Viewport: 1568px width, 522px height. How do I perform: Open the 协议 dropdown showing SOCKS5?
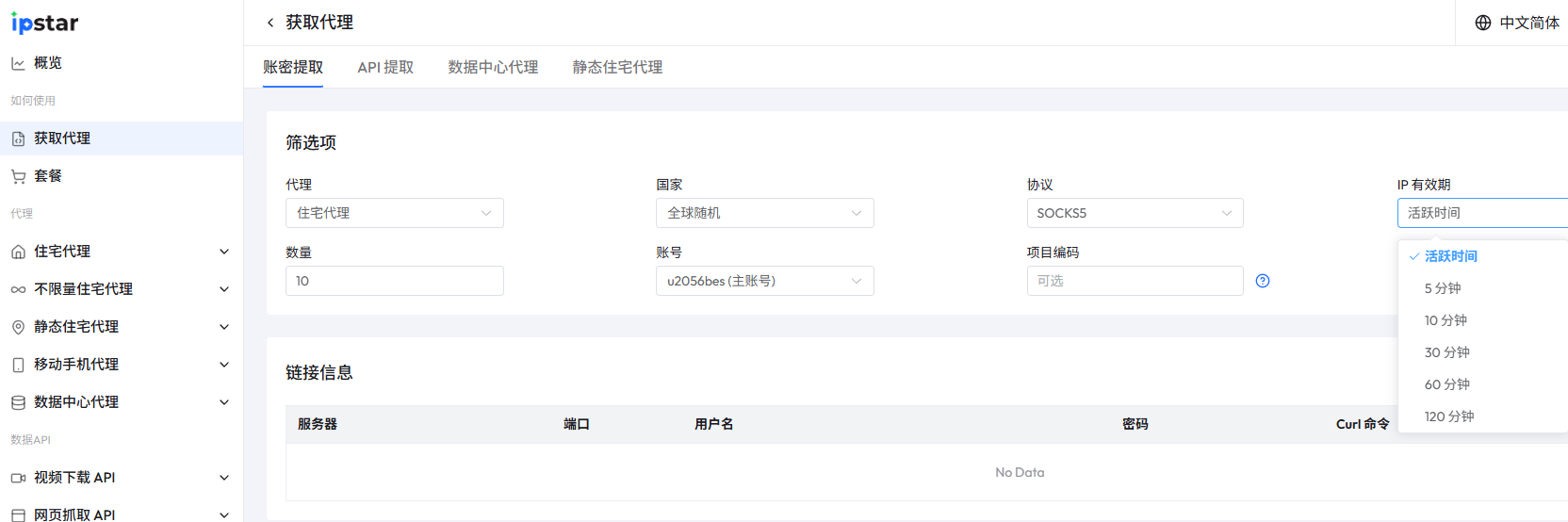click(1135, 213)
